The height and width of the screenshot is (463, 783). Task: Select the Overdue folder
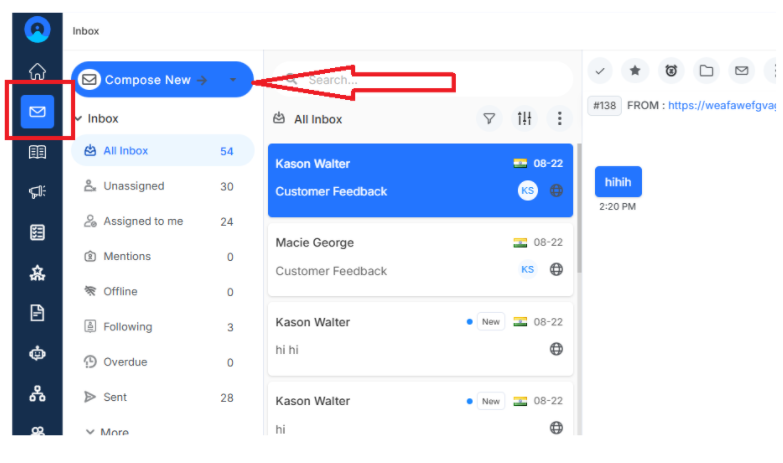pyautogui.click(x=162, y=362)
